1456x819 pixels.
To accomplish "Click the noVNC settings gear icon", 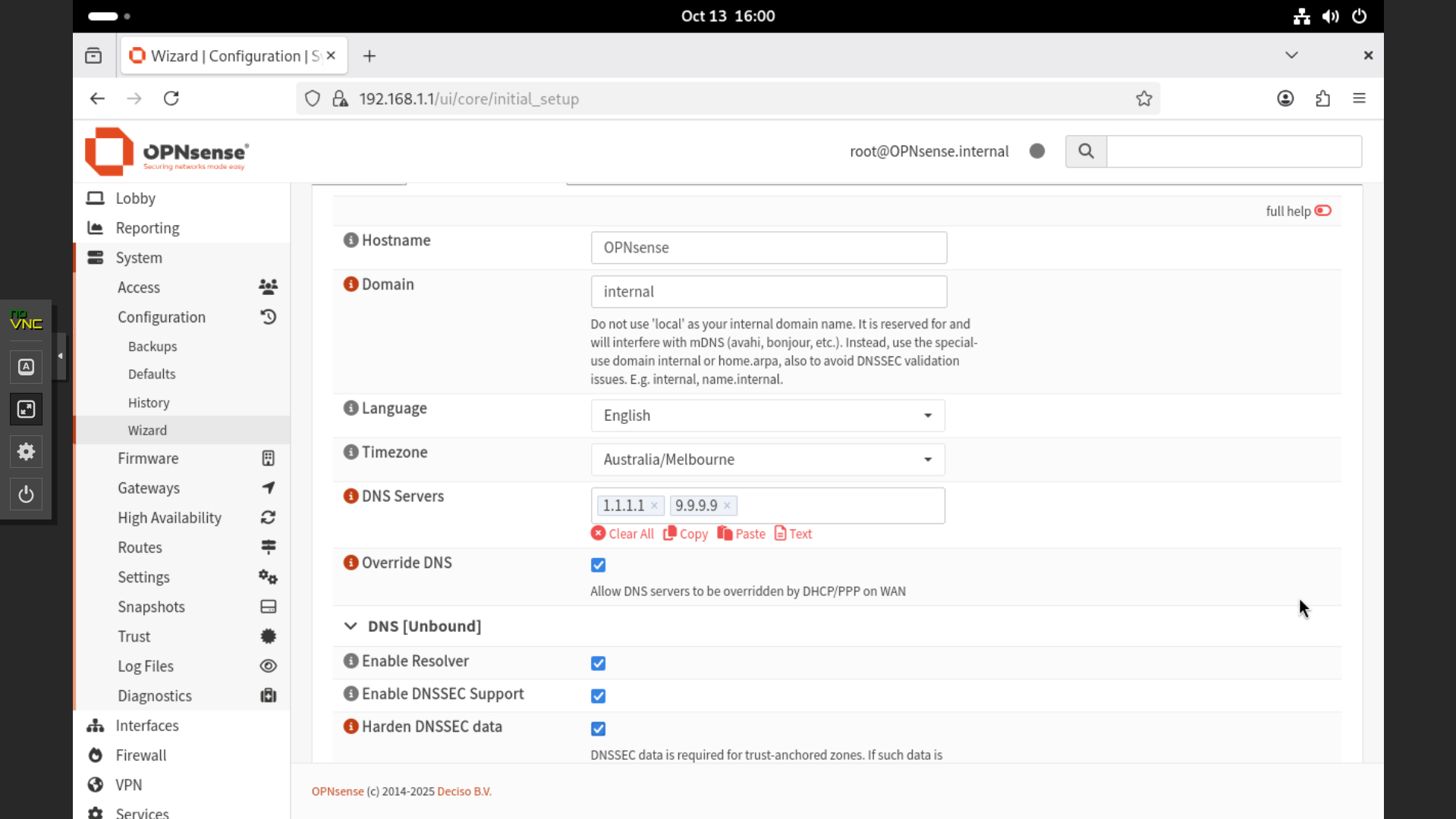I will pos(26,452).
